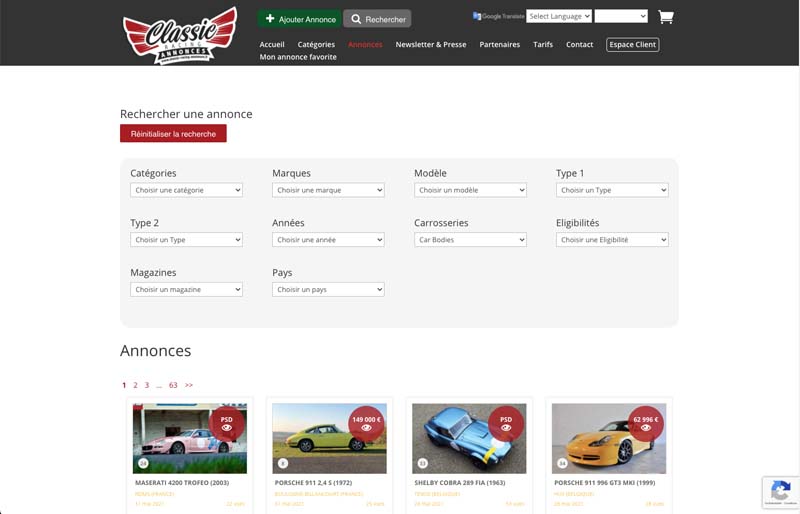The image size is (800, 514).
Task: Open Catégories in the top navigation
Action: 316,44
